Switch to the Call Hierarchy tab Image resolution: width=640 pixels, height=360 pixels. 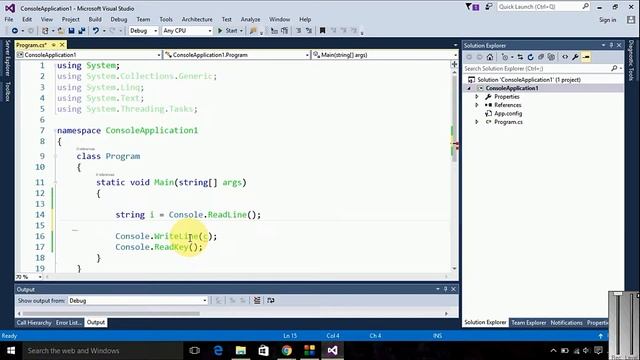tap(34, 322)
